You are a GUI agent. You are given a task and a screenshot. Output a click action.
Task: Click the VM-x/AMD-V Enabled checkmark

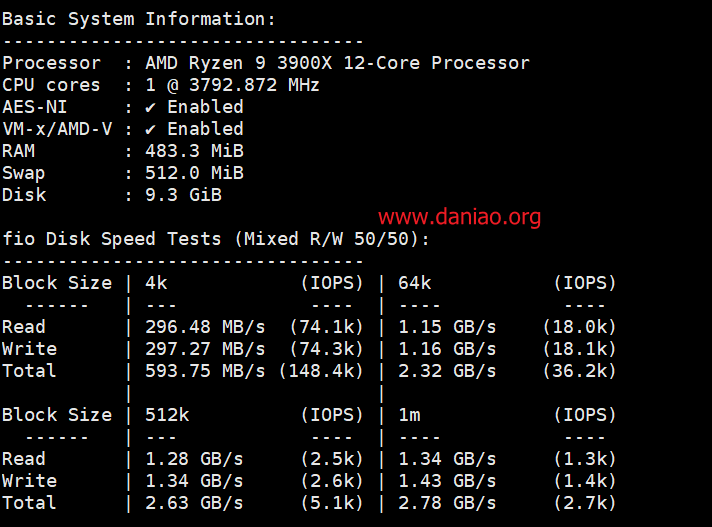tap(150, 130)
